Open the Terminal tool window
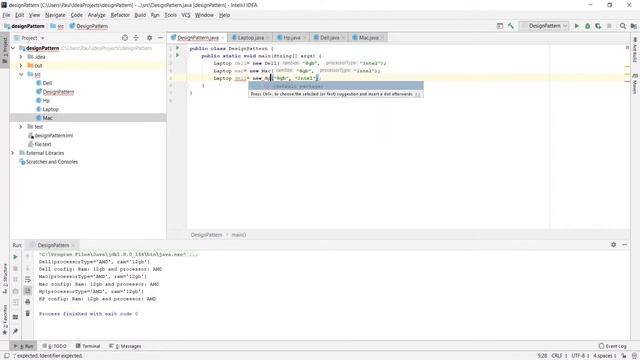This screenshot has width=640, height=360. pyautogui.click(x=88, y=346)
